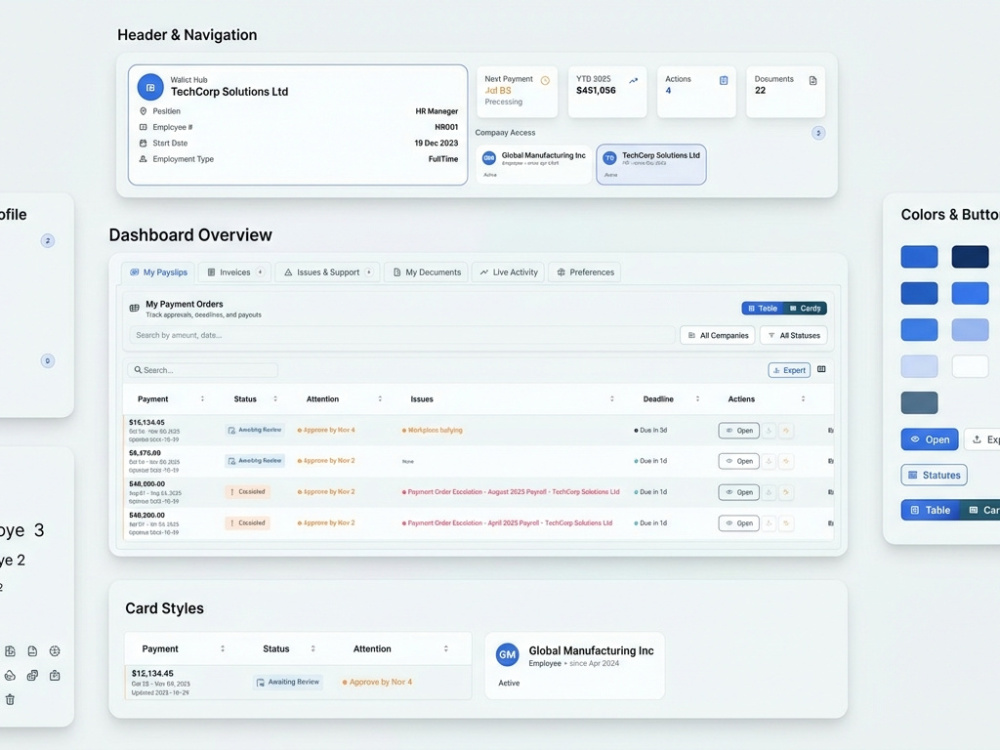This screenshot has width=1000, height=750.
Task: Click the Export button above the table
Action: [x=789, y=370]
